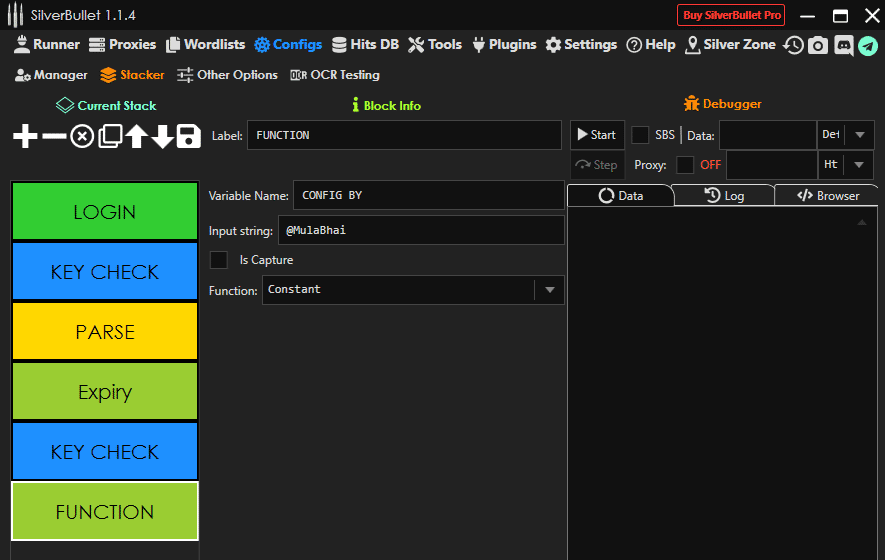The height and width of the screenshot is (560, 885).
Task: Check the Is Capture checkbox
Action: (x=218, y=260)
